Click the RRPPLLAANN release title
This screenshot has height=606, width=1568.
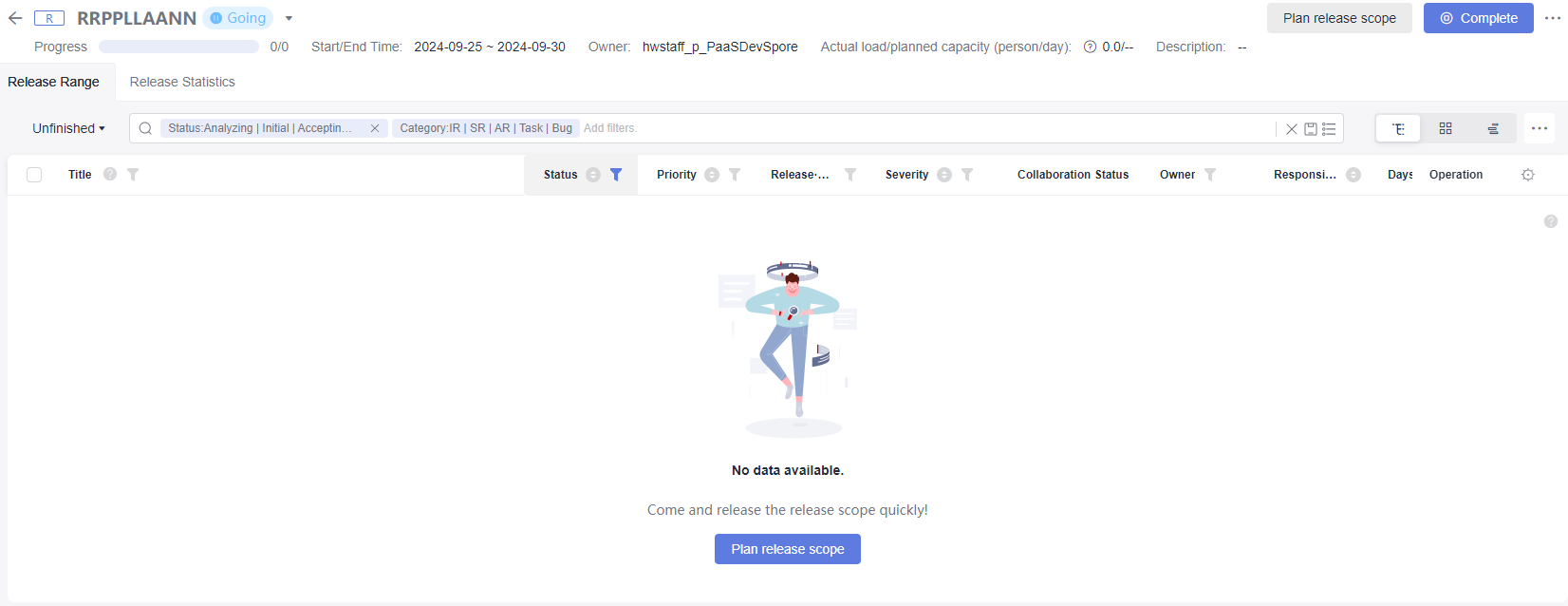coord(137,18)
